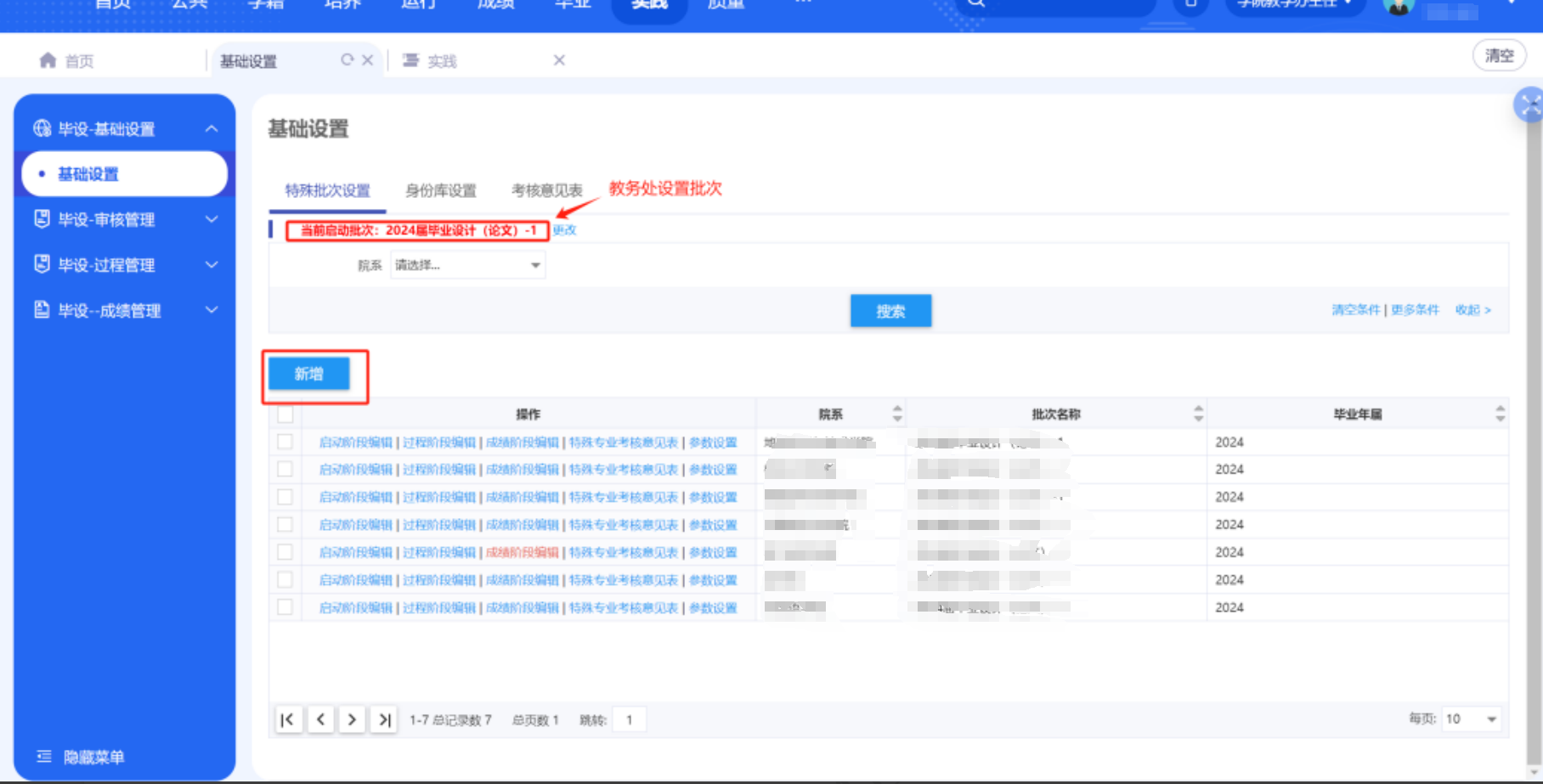Click the 清空 button beside the page tabs
1543x784 pixels.
tap(1499, 56)
